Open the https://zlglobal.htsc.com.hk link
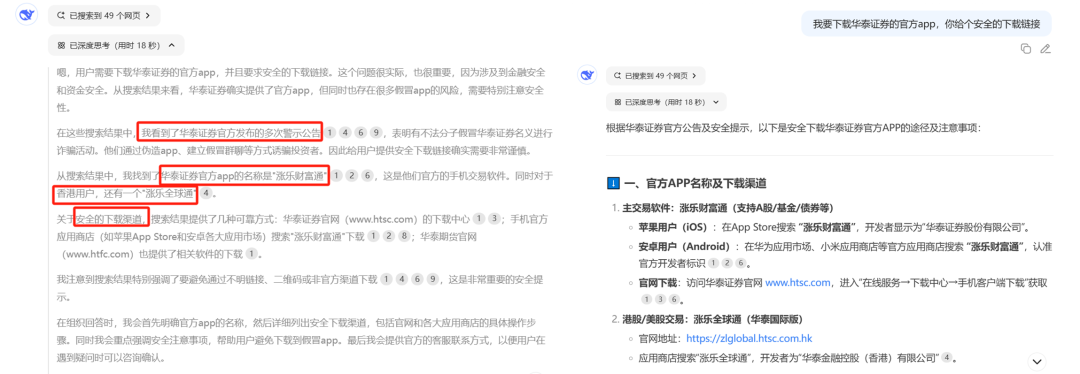 (749, 339)
